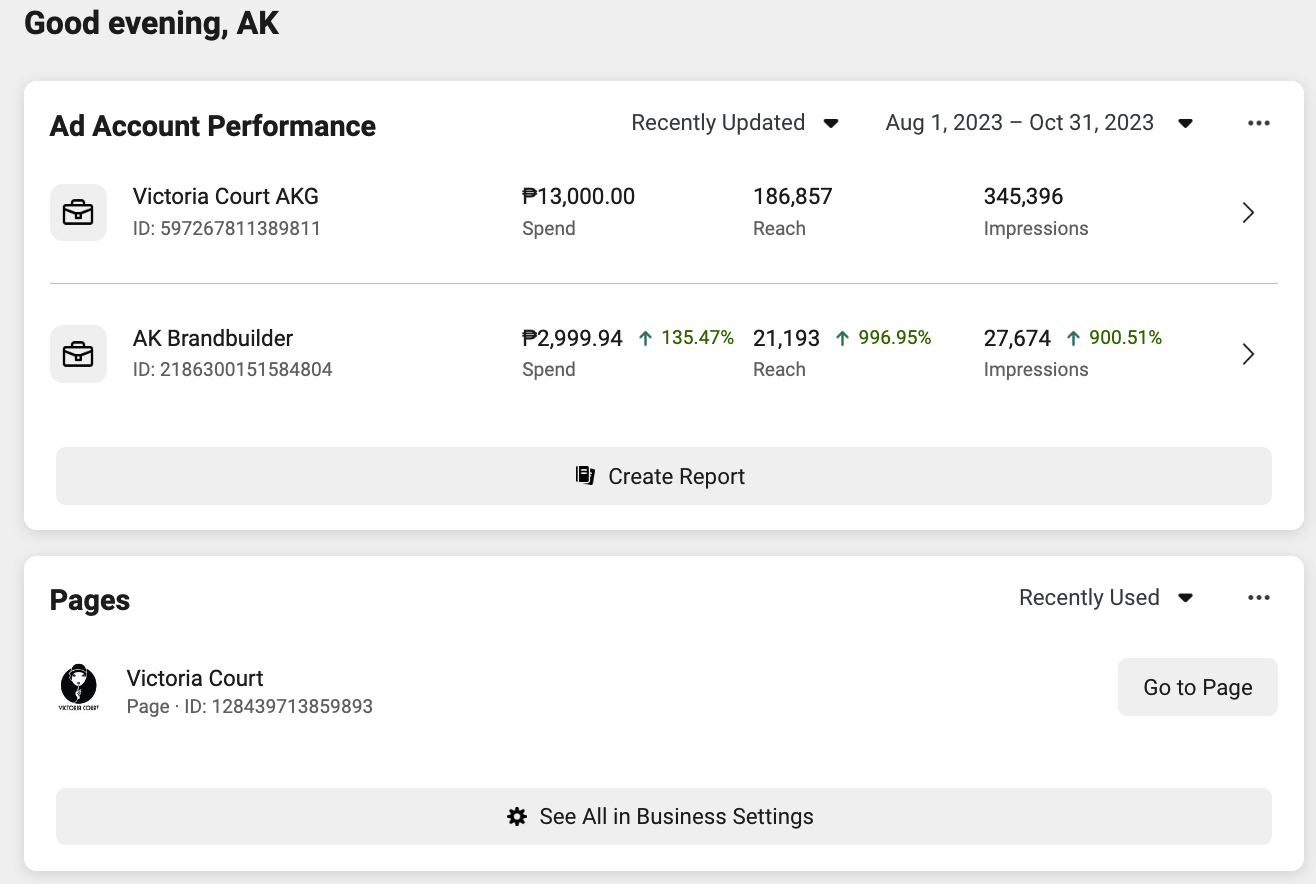
Task: Open the Recently Used pages dropdown
Action: (x=1107, y=598)
